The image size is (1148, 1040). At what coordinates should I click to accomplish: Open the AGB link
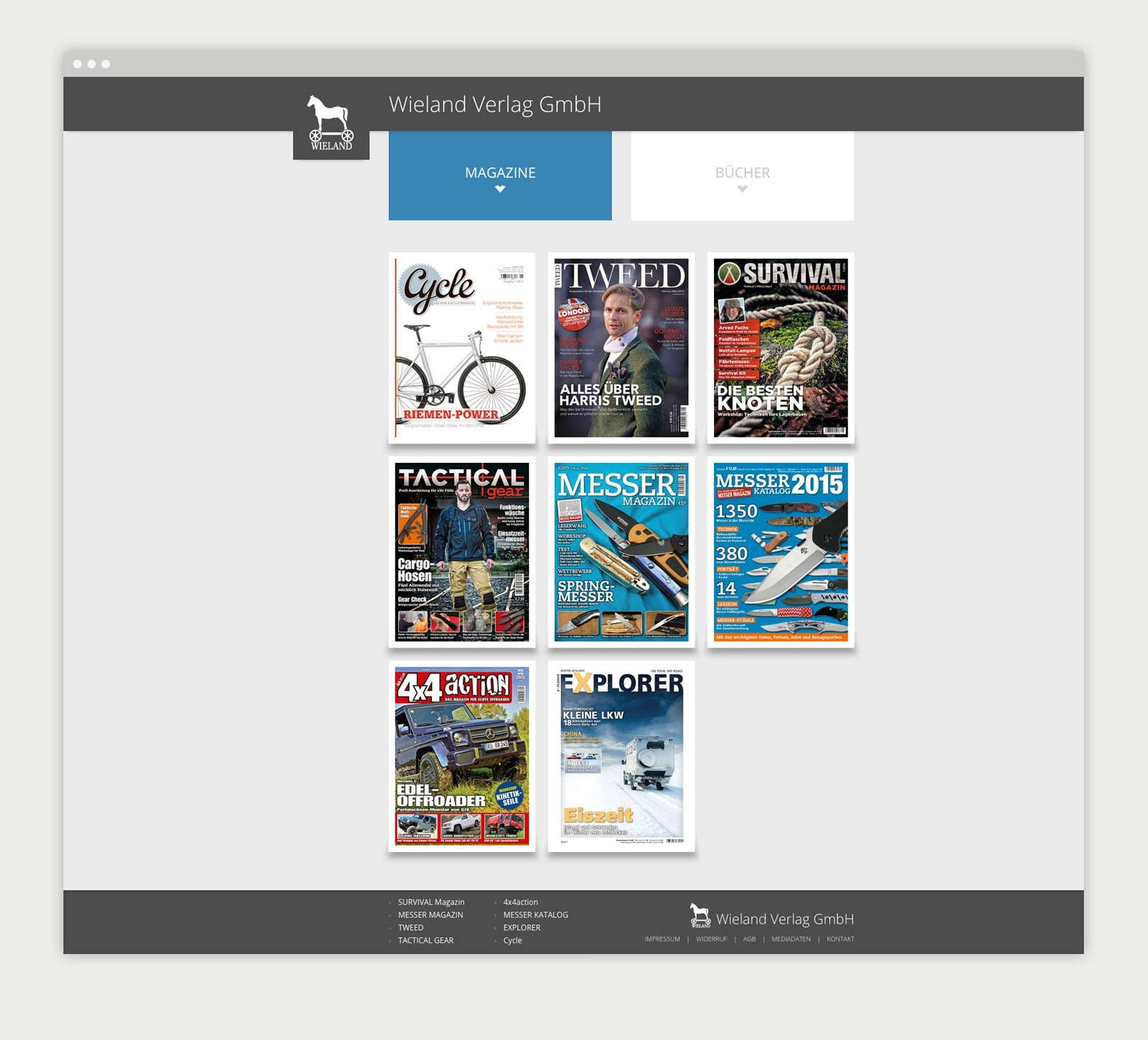pyautogui.click(x=749, y=939)
